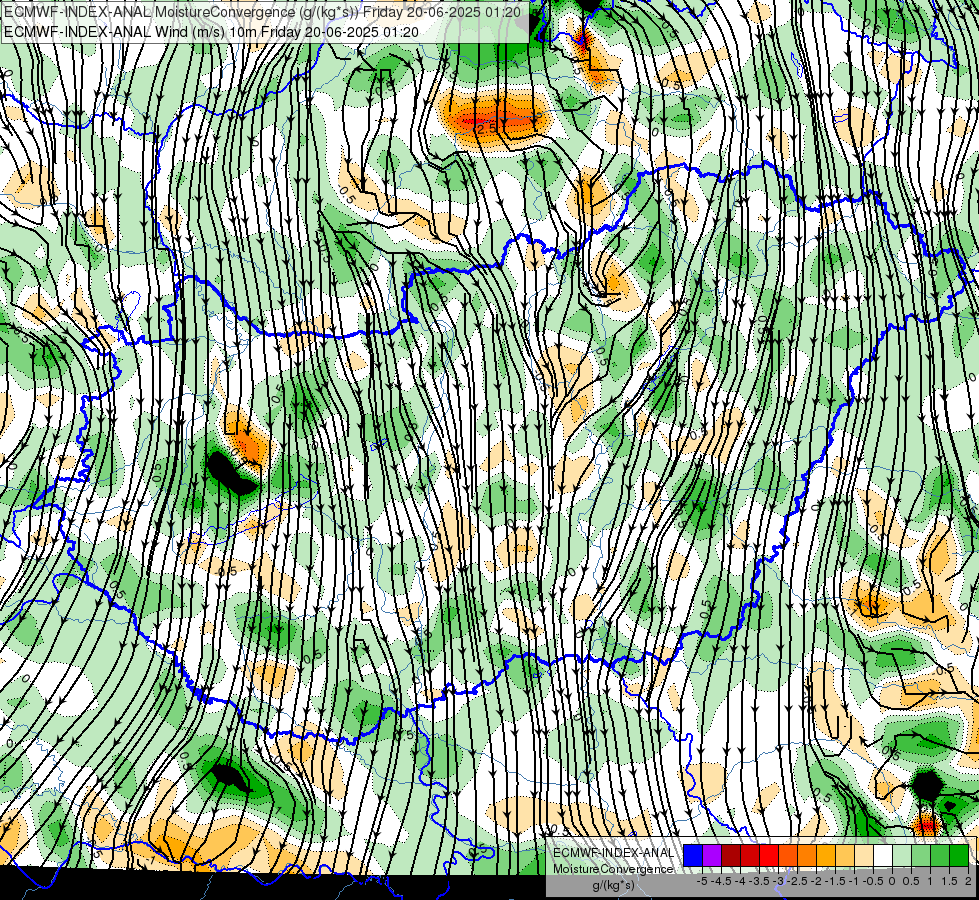Click the Wind (m/s) 10m title line
Viewport: 979px width, 900px height.
pyautogui.click(x=211, y=32)
